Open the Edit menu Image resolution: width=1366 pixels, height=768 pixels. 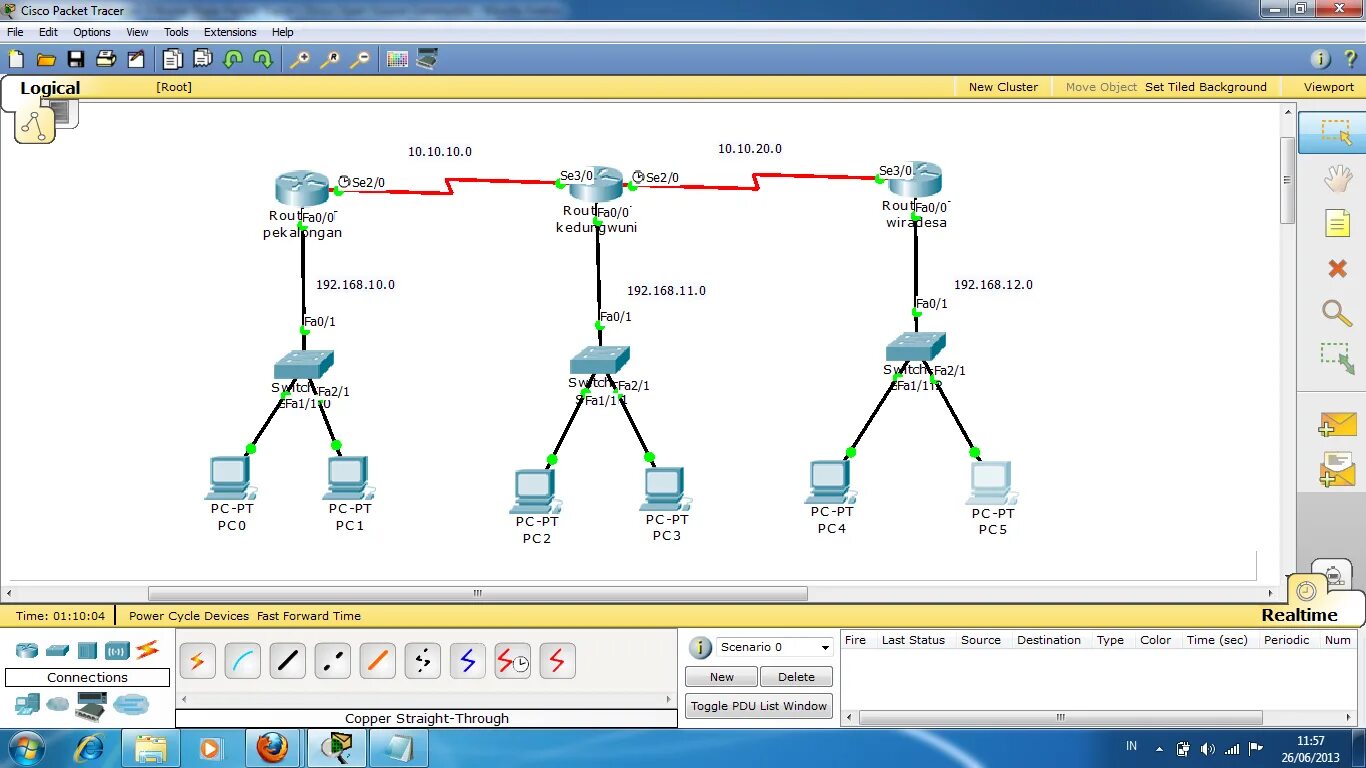(x=48, y=32)
